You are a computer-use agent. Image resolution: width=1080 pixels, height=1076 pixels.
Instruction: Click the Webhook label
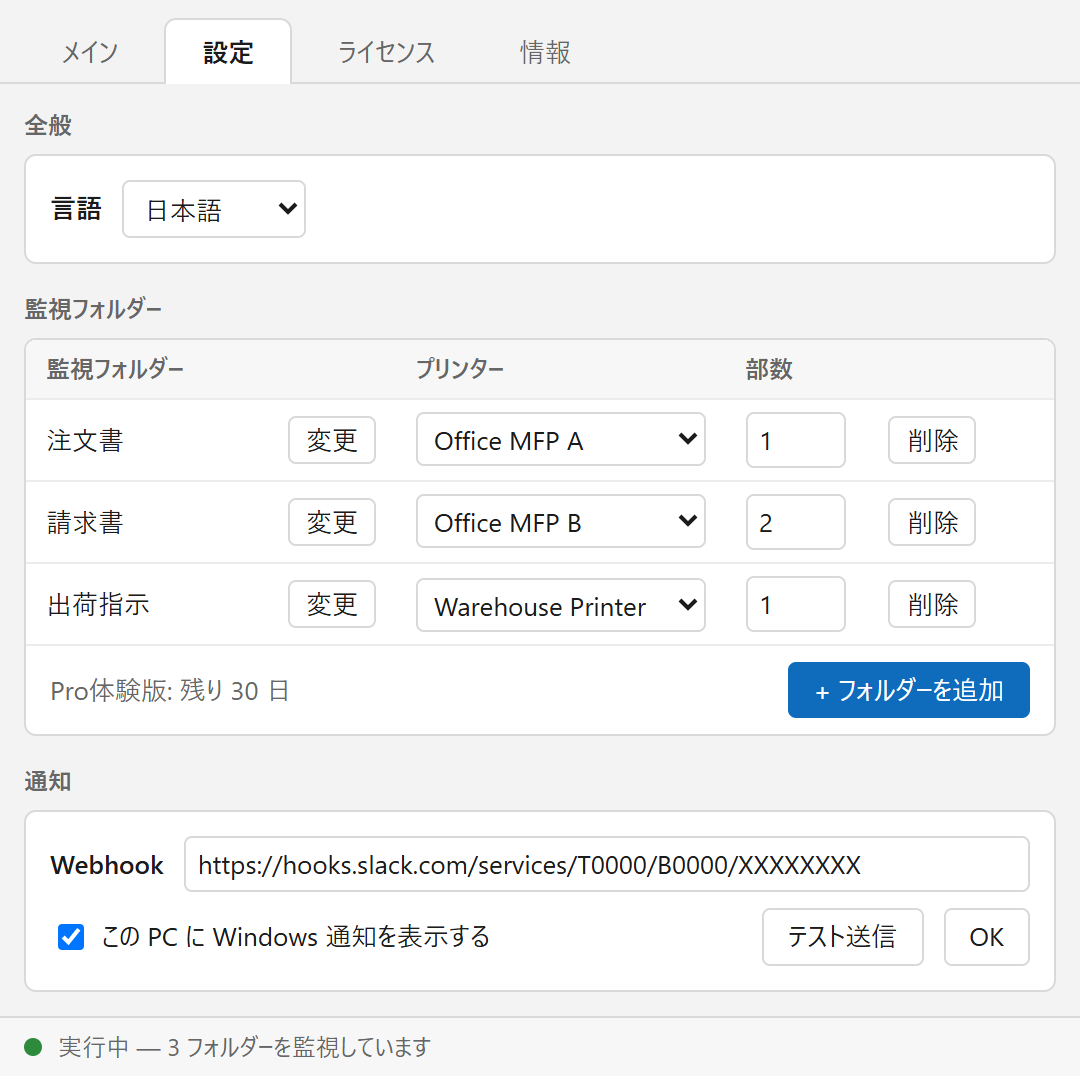[107, 865]
